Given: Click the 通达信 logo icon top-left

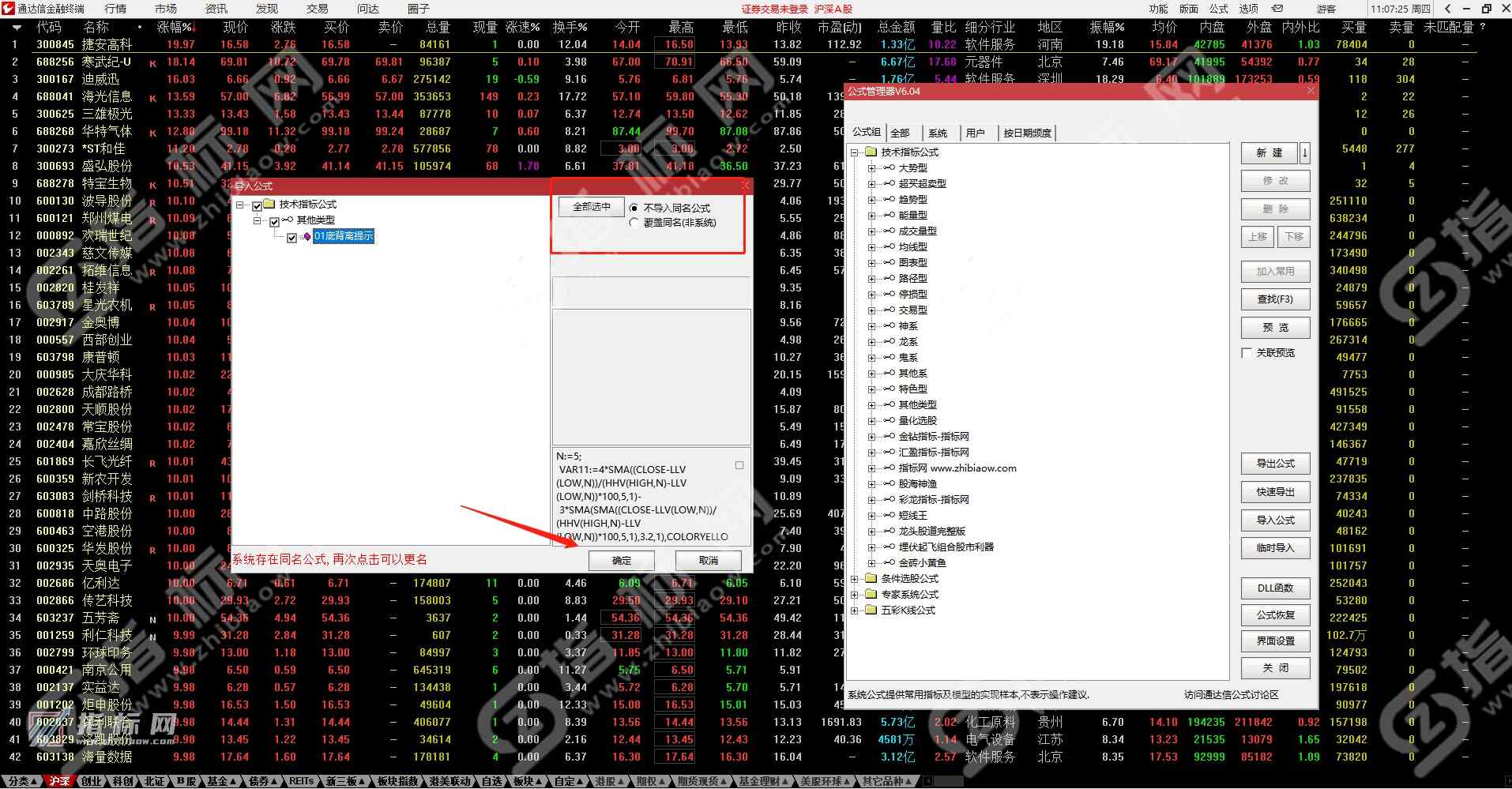Looking at the screenshot, I should pos(8,9).
